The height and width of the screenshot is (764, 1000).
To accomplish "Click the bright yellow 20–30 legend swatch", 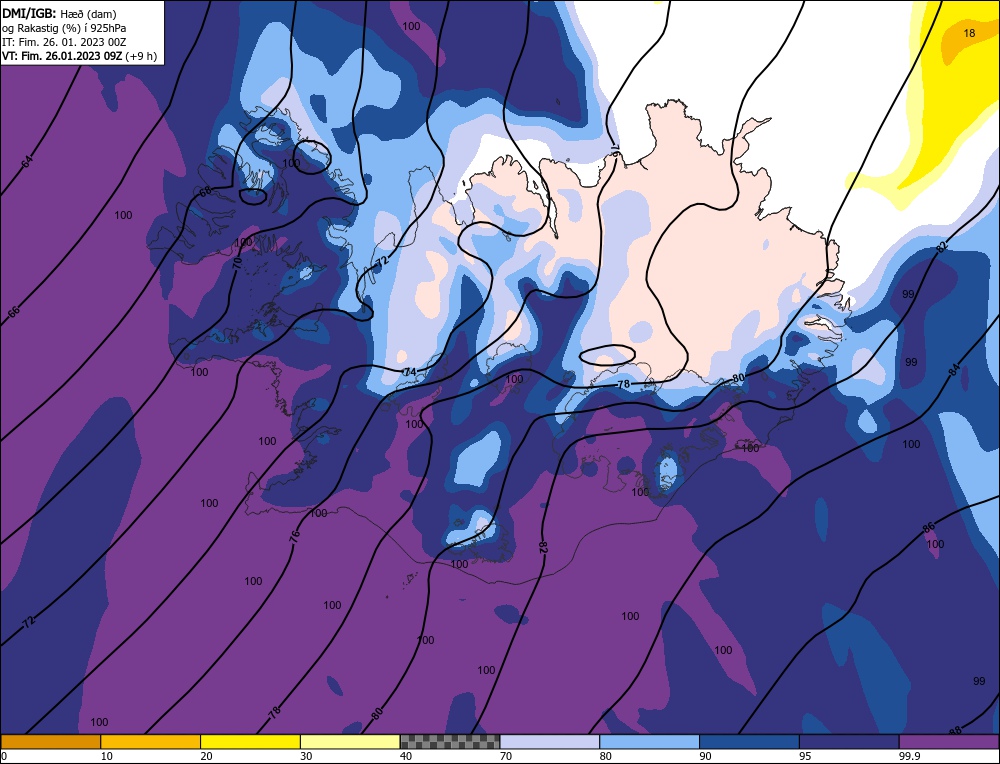I will 250,741.
